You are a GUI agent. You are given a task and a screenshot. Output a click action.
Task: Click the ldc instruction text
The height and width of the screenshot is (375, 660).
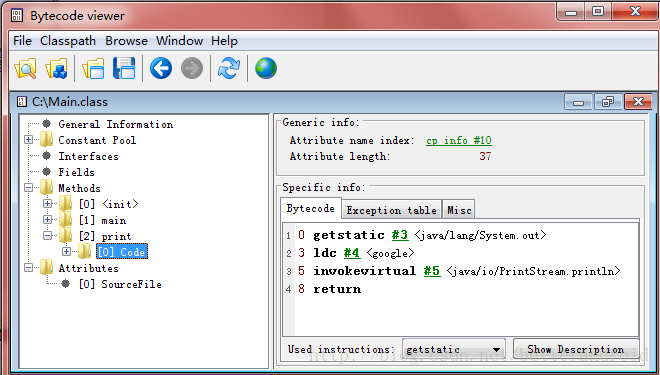(x=325, y=253)
